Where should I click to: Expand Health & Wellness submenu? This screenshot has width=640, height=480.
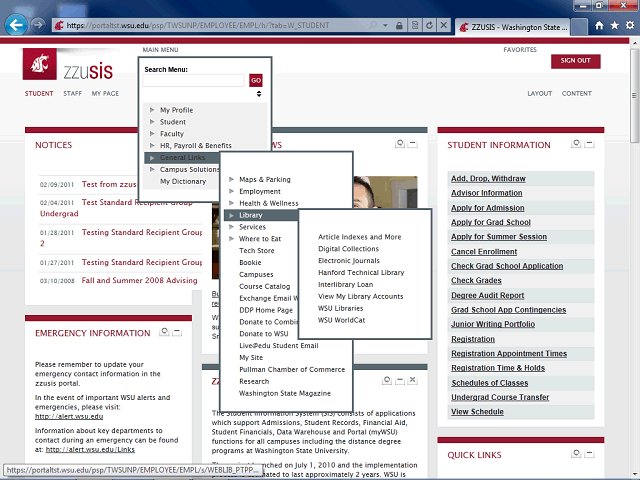click(231, 203)
